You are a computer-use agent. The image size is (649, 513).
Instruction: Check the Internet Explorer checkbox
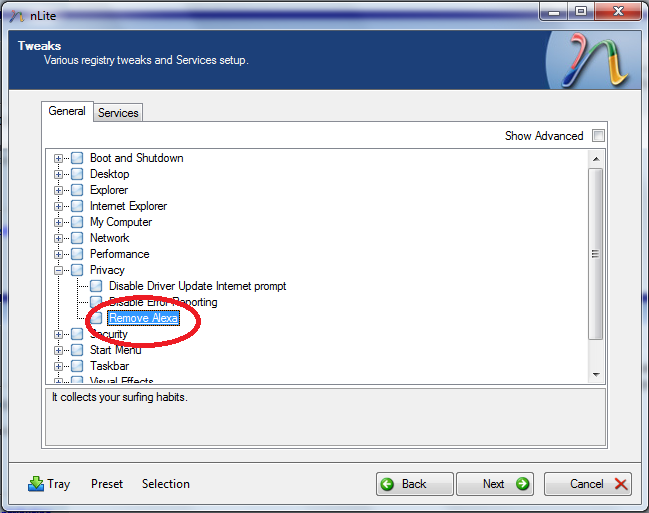point(77,206)
